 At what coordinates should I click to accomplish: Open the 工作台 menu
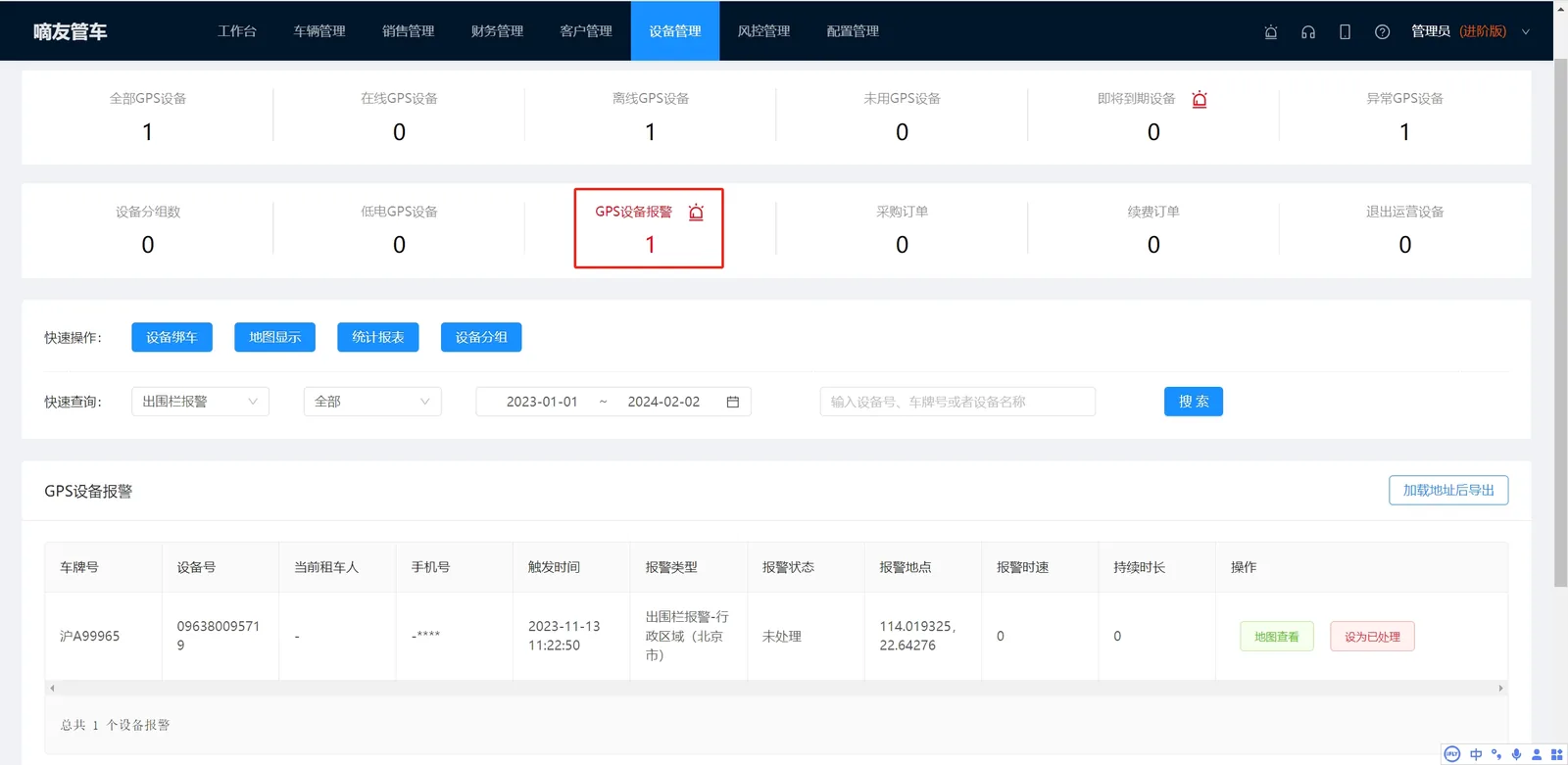coord(237,31)
